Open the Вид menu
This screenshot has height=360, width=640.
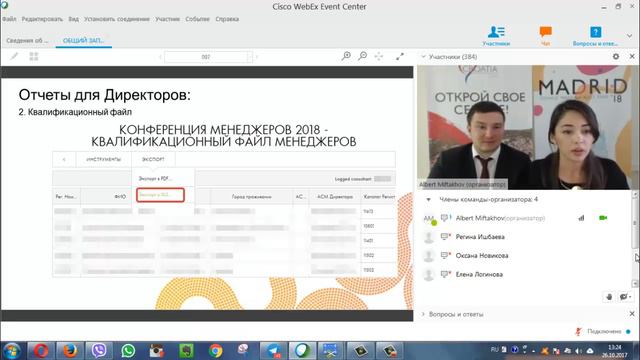[73, 19]
